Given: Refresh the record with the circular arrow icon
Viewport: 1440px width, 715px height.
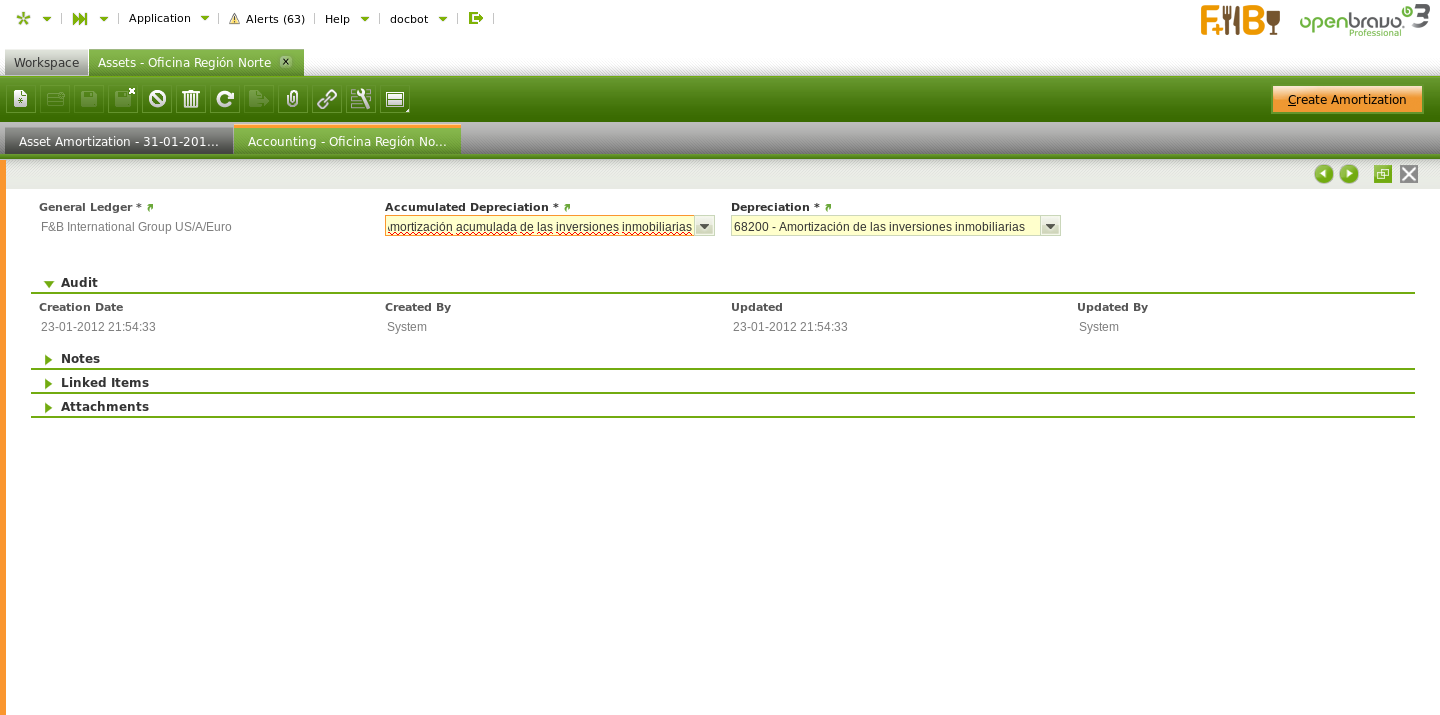Looking at the screenshot, I should tap(225, 99).
